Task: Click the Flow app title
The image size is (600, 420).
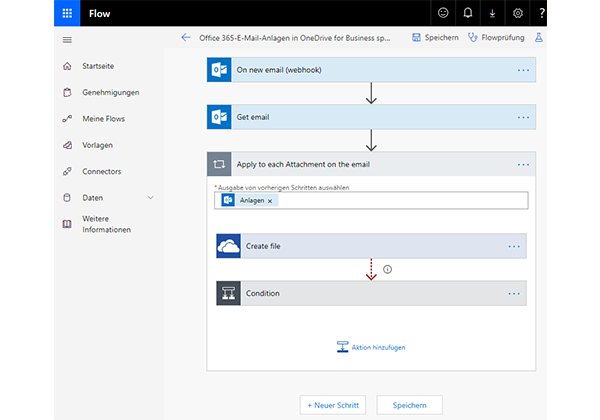Action: coord(99,13)
